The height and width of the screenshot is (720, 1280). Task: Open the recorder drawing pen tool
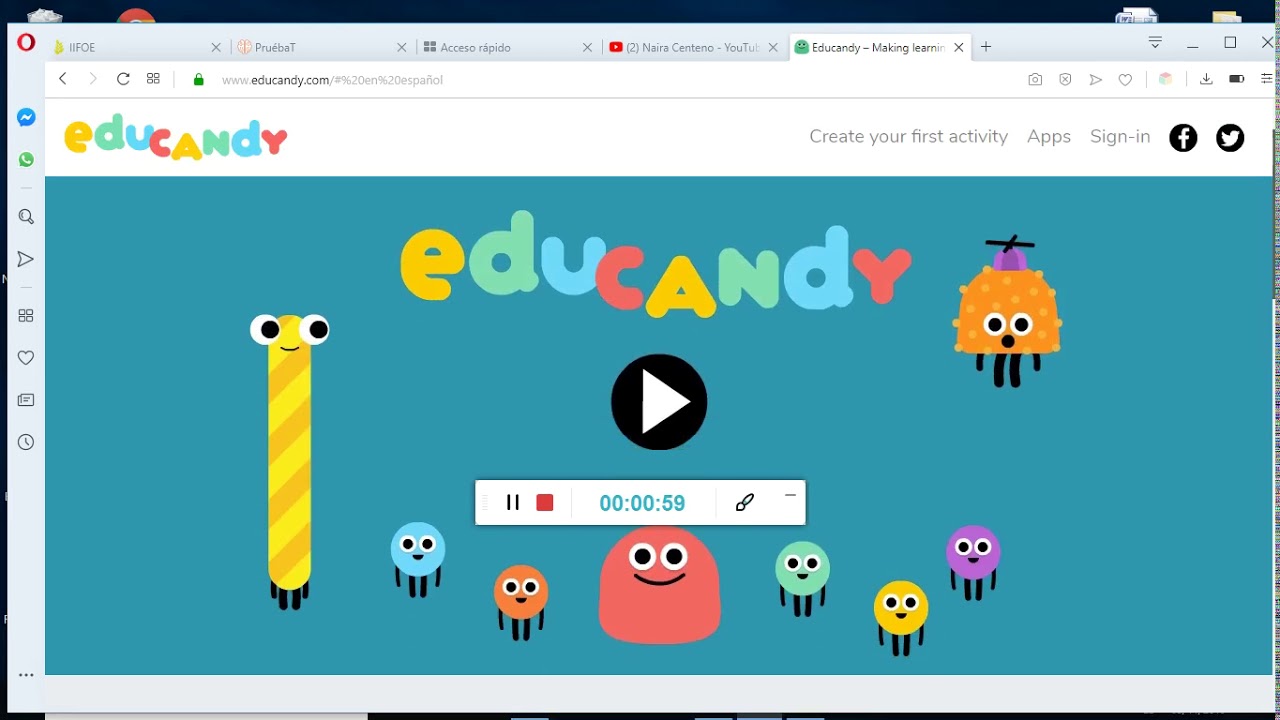745,502
